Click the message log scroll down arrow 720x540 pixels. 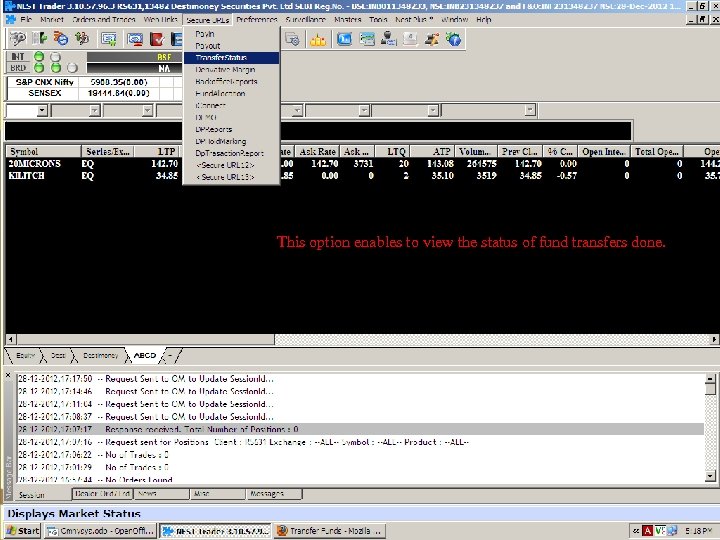pyautogui.click(x=710, y=476)
